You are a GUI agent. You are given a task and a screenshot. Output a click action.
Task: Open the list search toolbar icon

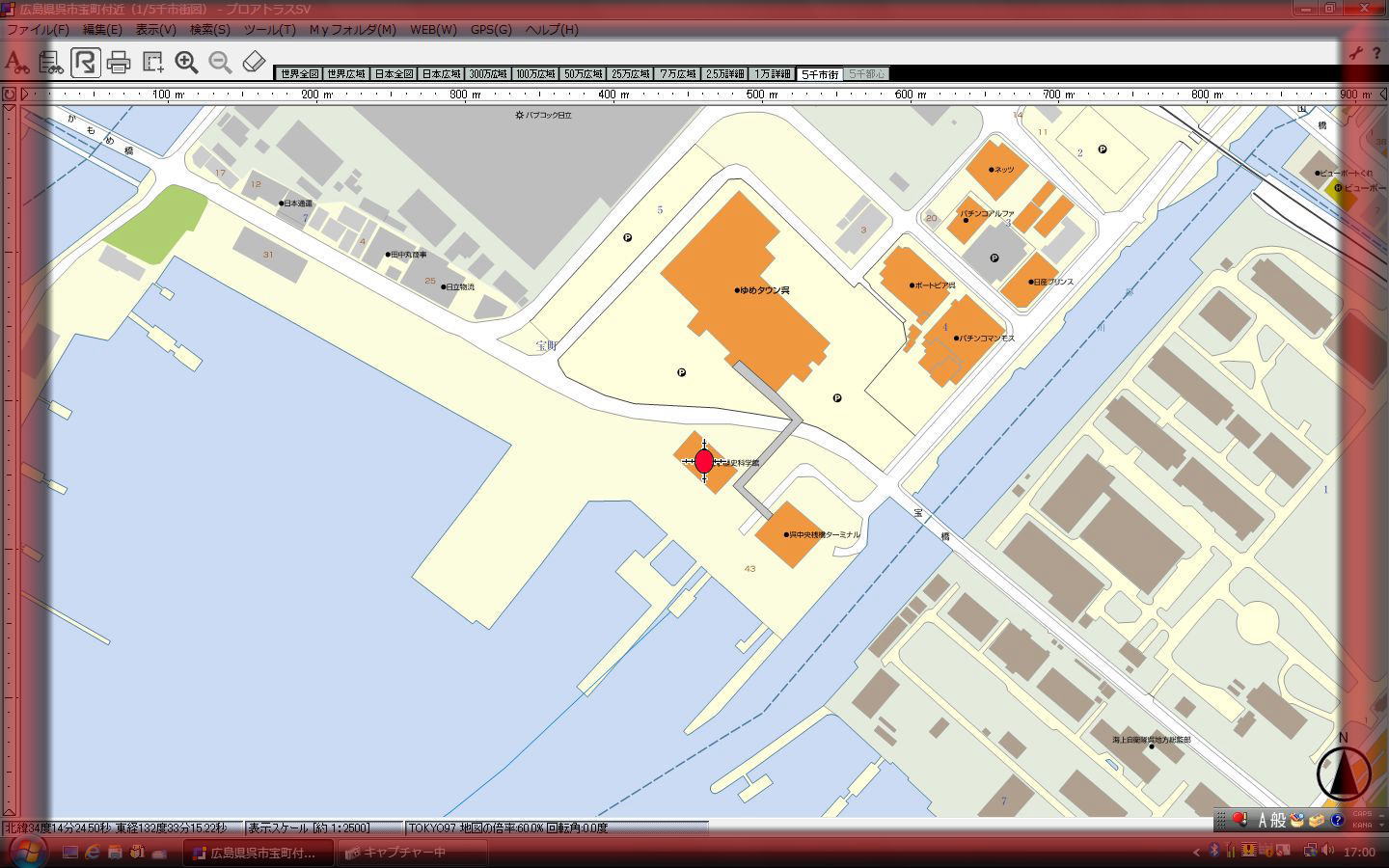click(50, 63)
